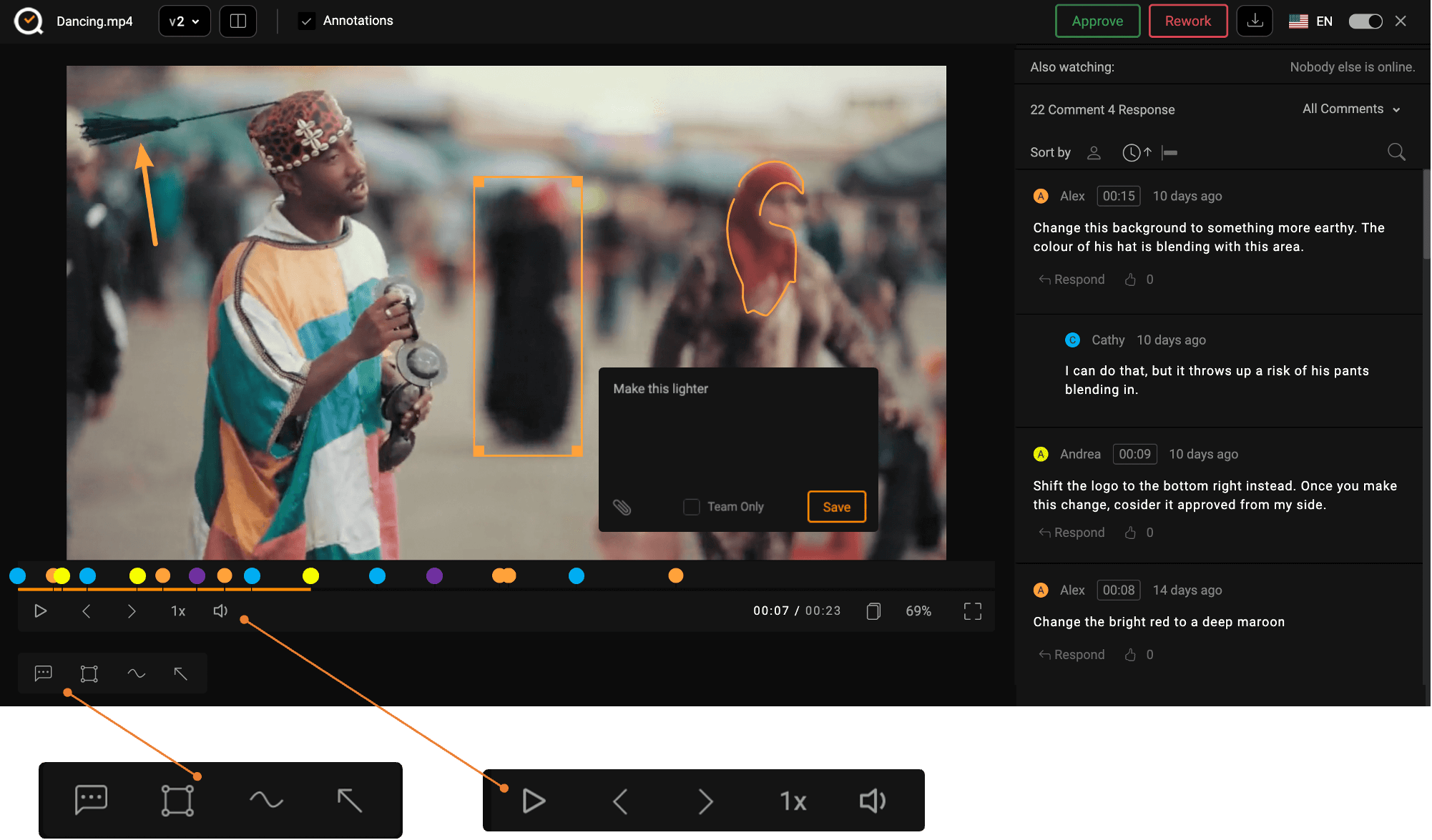Expand the All Comments filter dropdown

[1350, 109]
